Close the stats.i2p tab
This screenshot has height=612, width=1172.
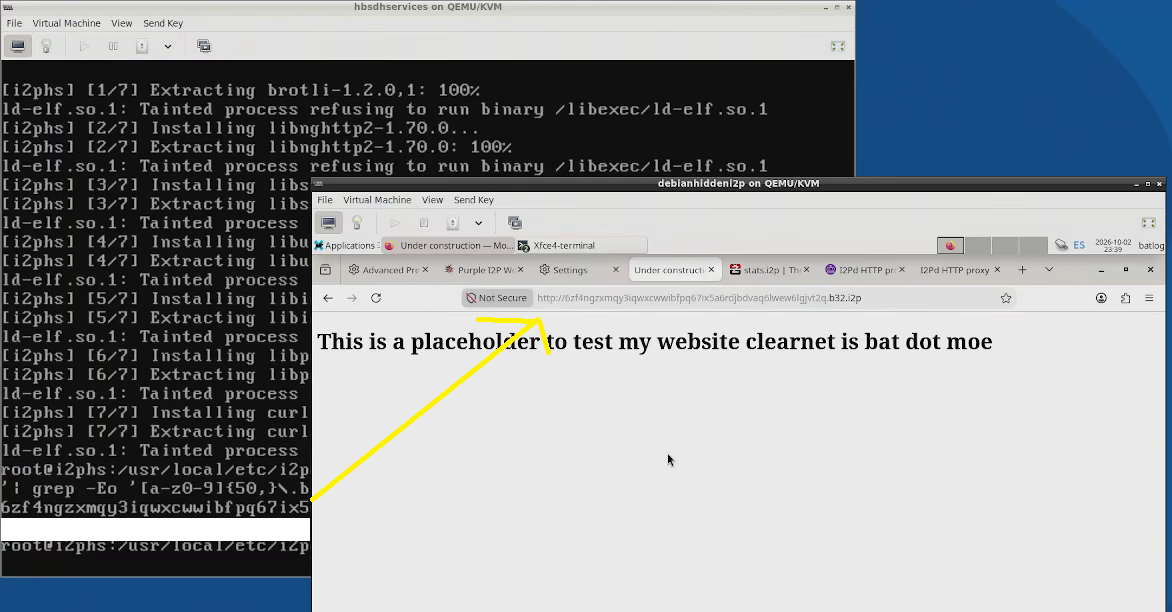806,270
